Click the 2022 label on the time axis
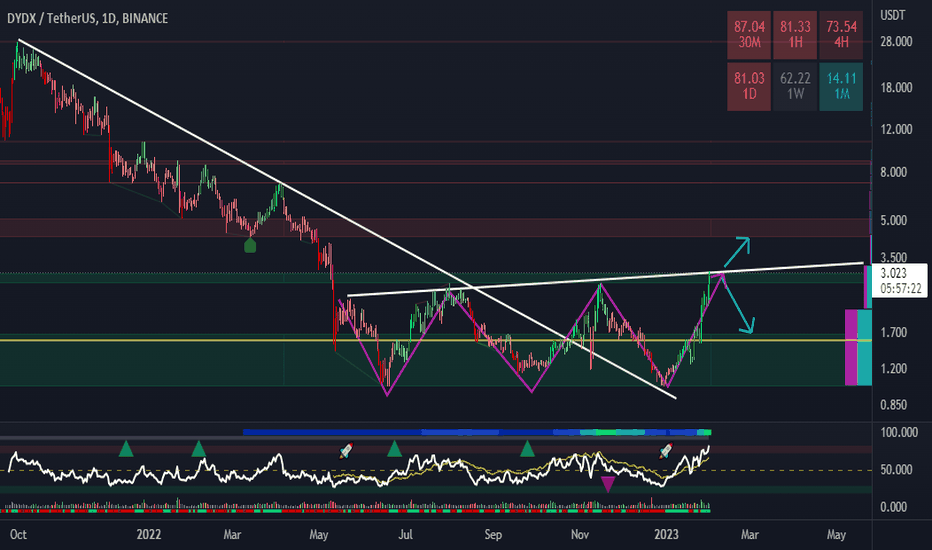 click(149, 535)
